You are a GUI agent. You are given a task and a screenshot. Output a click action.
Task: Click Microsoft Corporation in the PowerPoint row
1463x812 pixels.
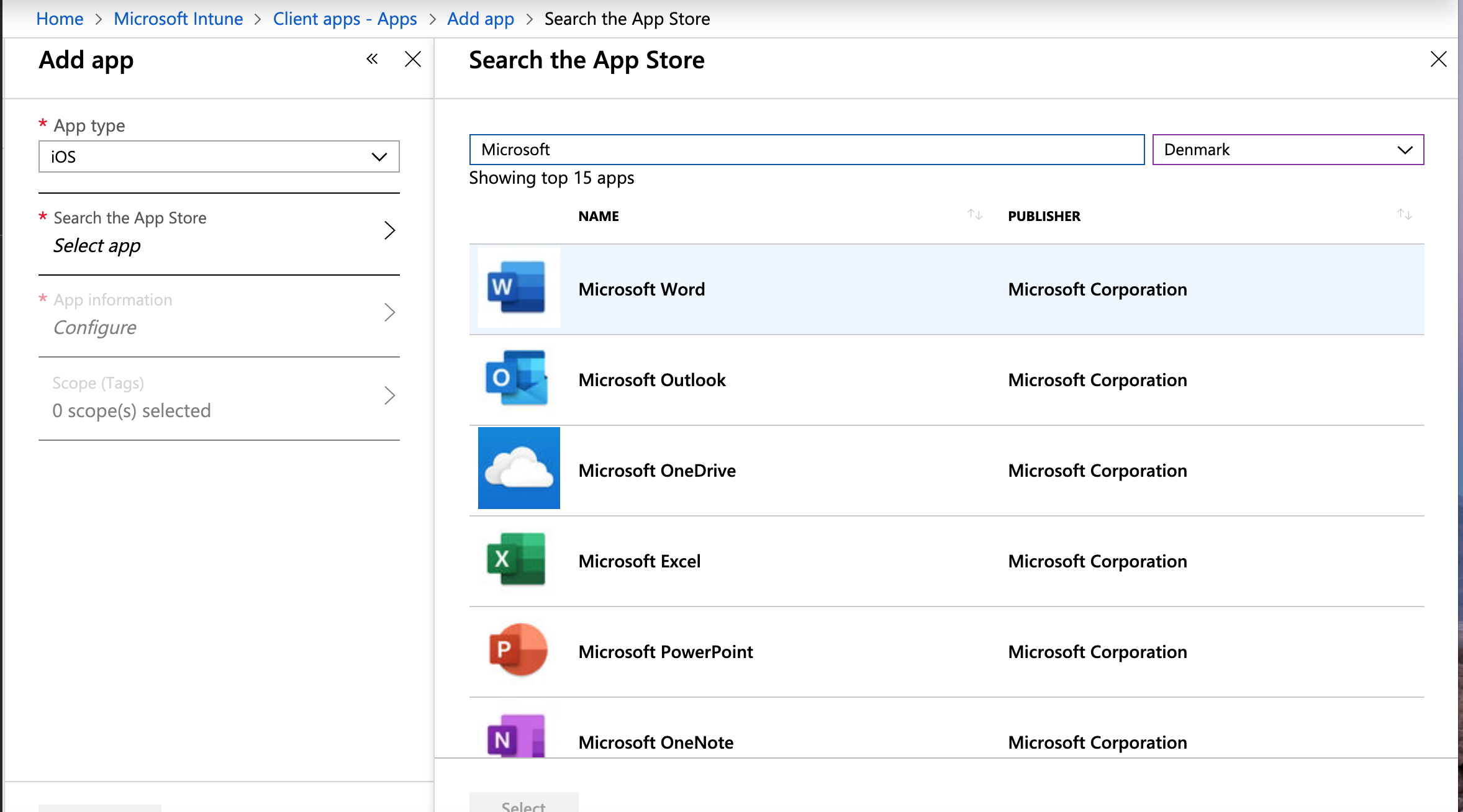1097,652
